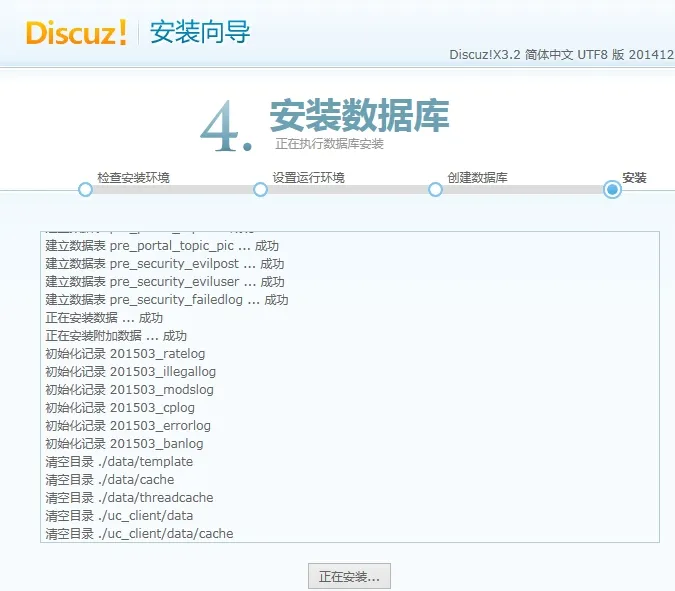Click the ./uc_client/data/cache log line
Viewport: 675px width, 591px height.
(139, 534)
